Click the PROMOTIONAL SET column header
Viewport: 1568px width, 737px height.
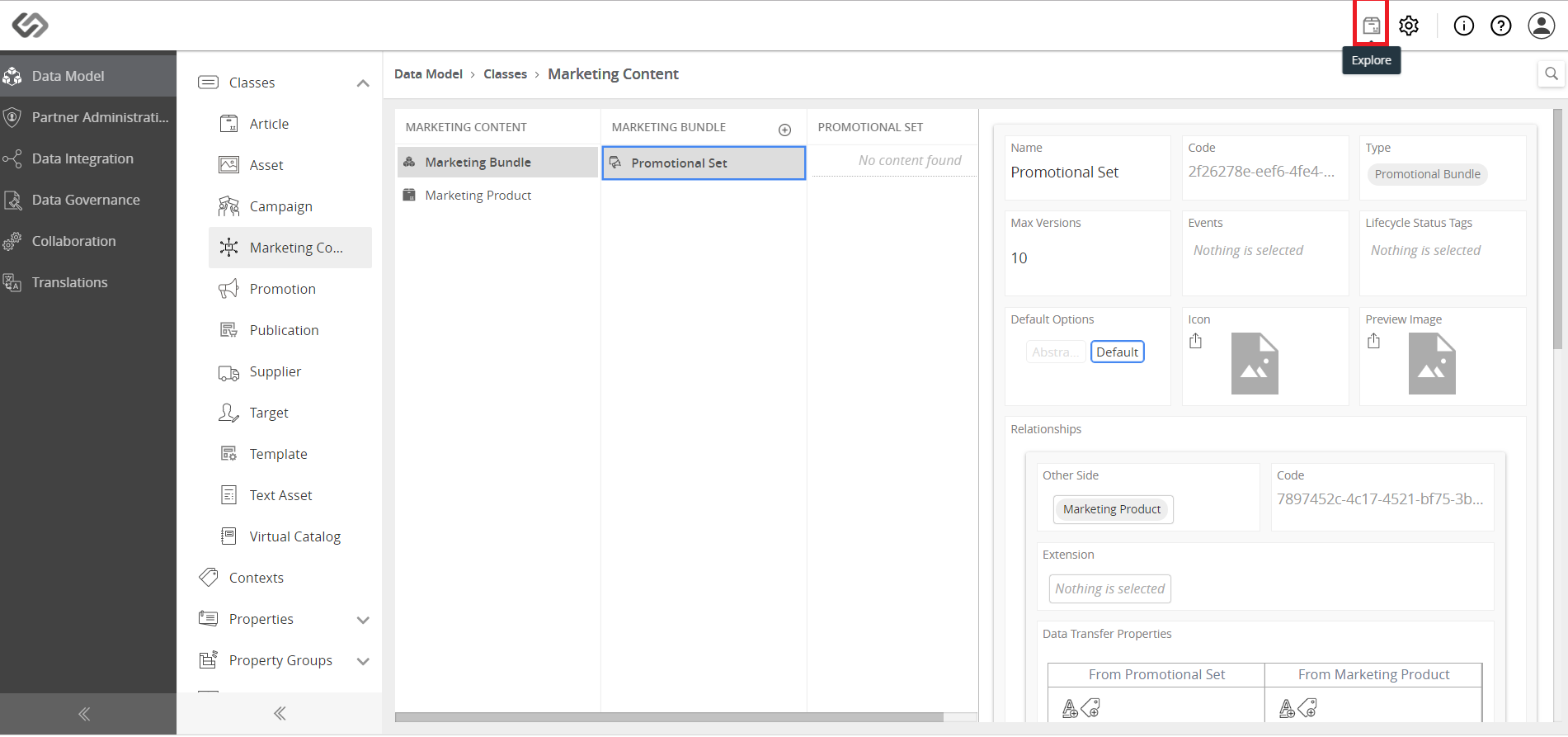click(x=870, y=127)
